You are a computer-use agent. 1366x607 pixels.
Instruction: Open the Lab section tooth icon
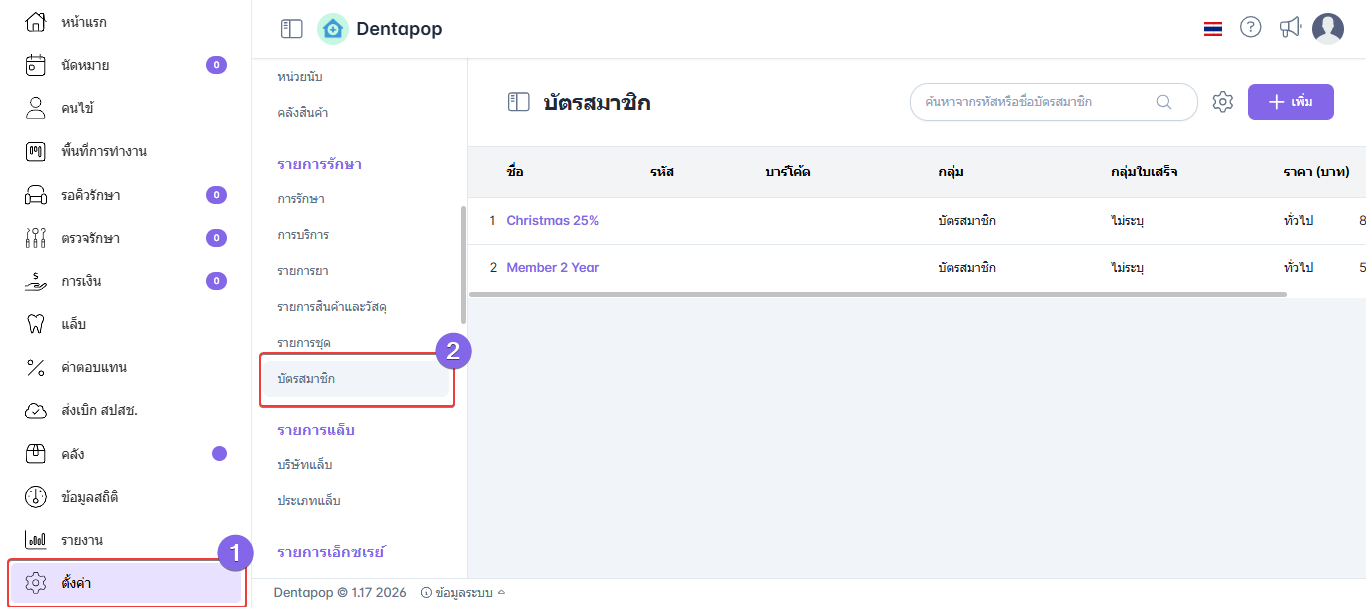pyautogui.click(x=36, y=324)
